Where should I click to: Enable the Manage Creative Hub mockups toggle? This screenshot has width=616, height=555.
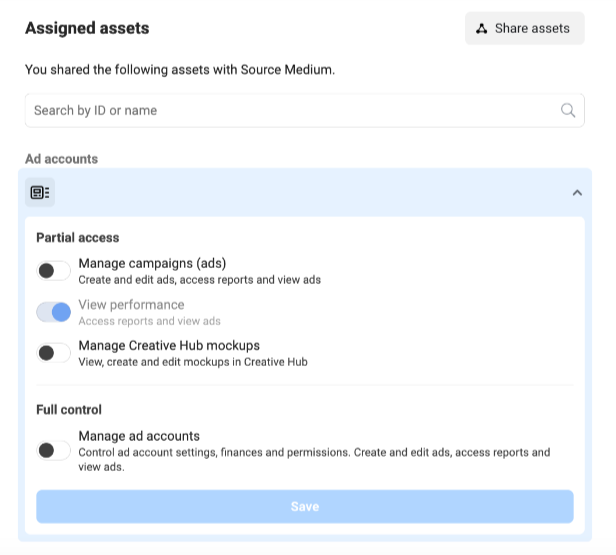click(x=54, y=353)
